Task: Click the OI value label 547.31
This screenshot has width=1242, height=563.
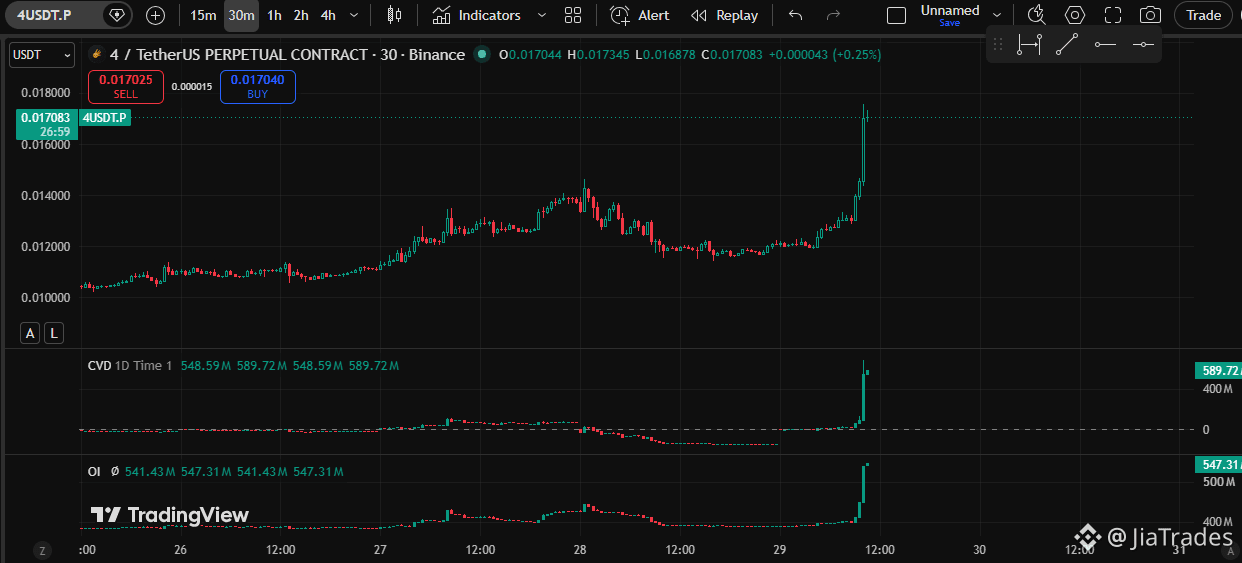Action: point(1218,465)
